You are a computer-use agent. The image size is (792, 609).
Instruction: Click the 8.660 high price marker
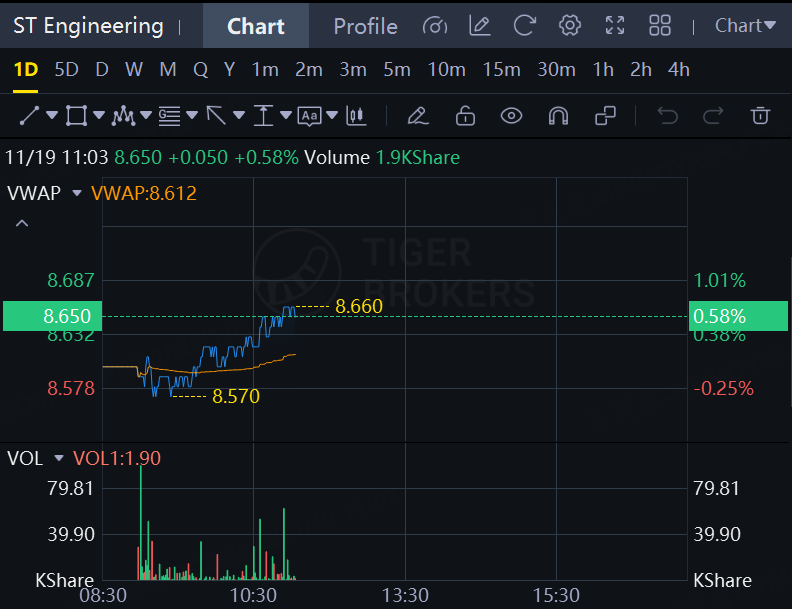pyautogui.click(x=359, y=306)
